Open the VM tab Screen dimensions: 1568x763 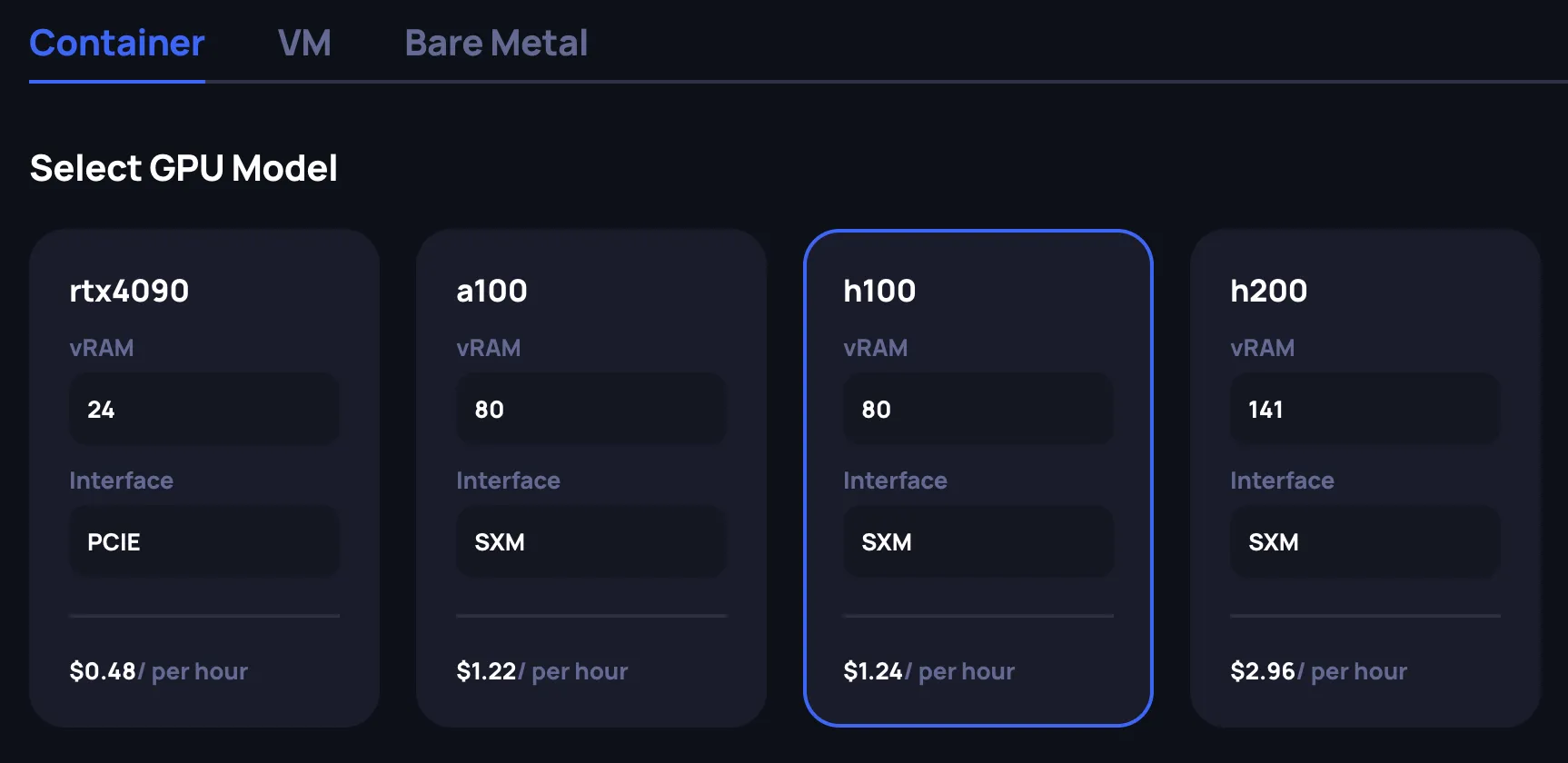click(x=304, y=44)
